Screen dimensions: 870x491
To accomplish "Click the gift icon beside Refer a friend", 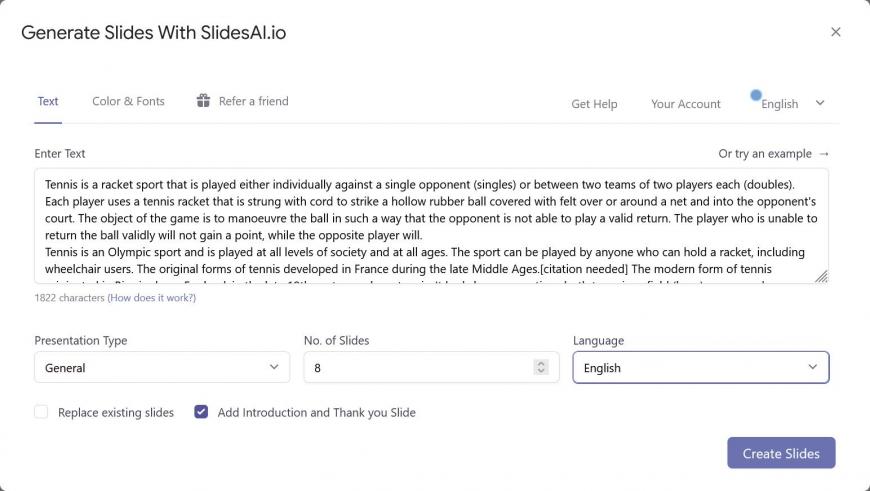I will point(203,100).
